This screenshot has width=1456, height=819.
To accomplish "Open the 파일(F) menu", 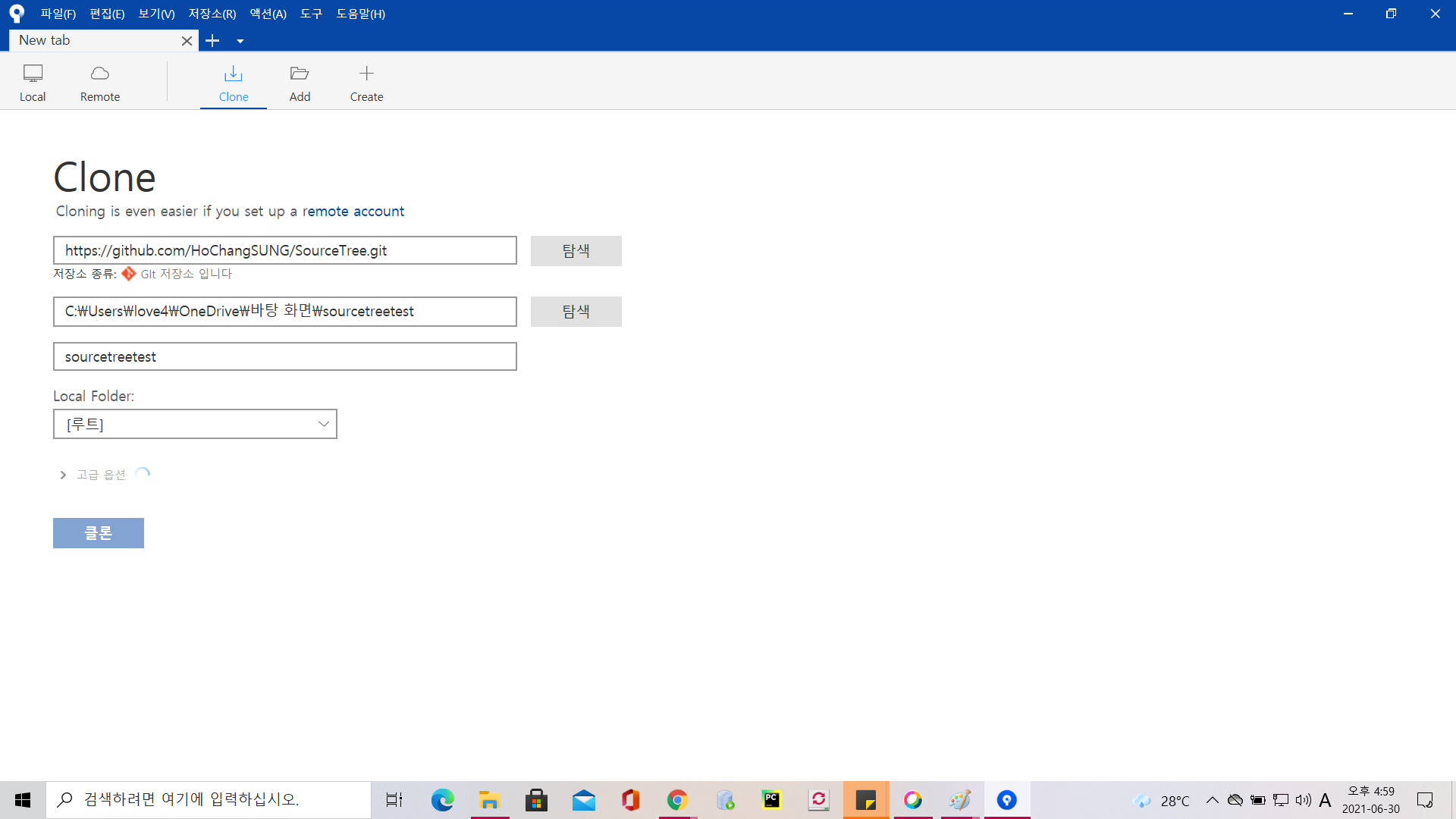I will point(58,14).
